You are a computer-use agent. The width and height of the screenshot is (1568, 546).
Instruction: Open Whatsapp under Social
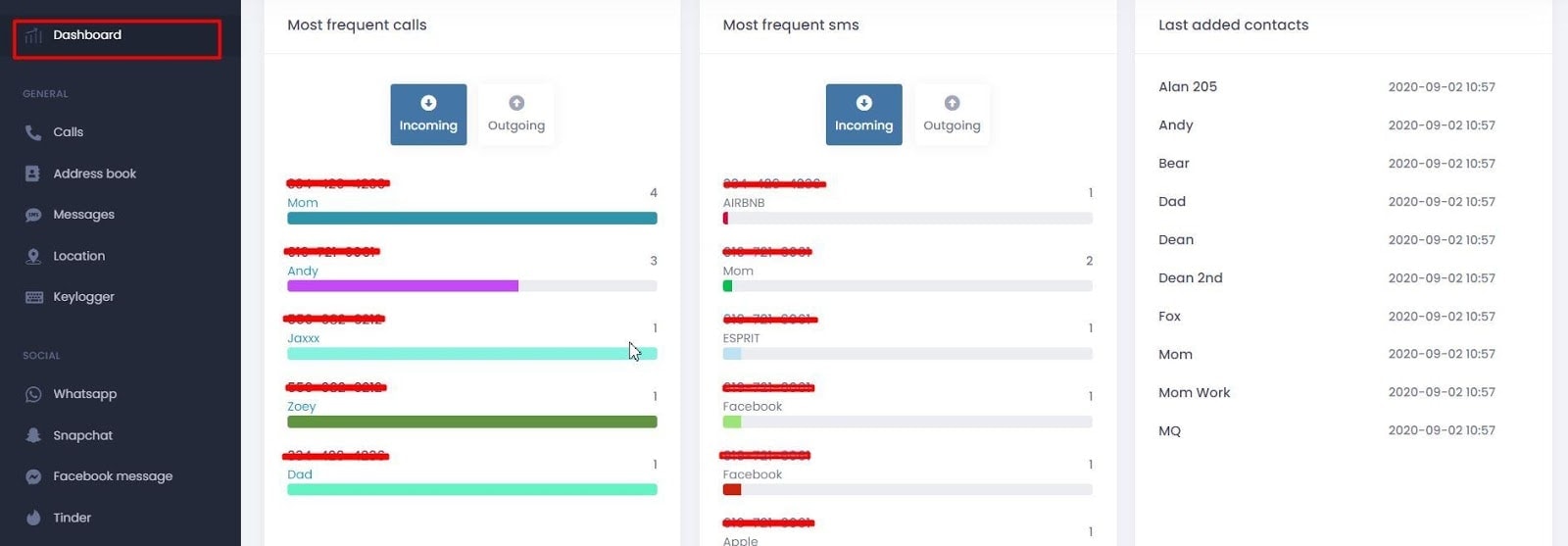[84, 394]
